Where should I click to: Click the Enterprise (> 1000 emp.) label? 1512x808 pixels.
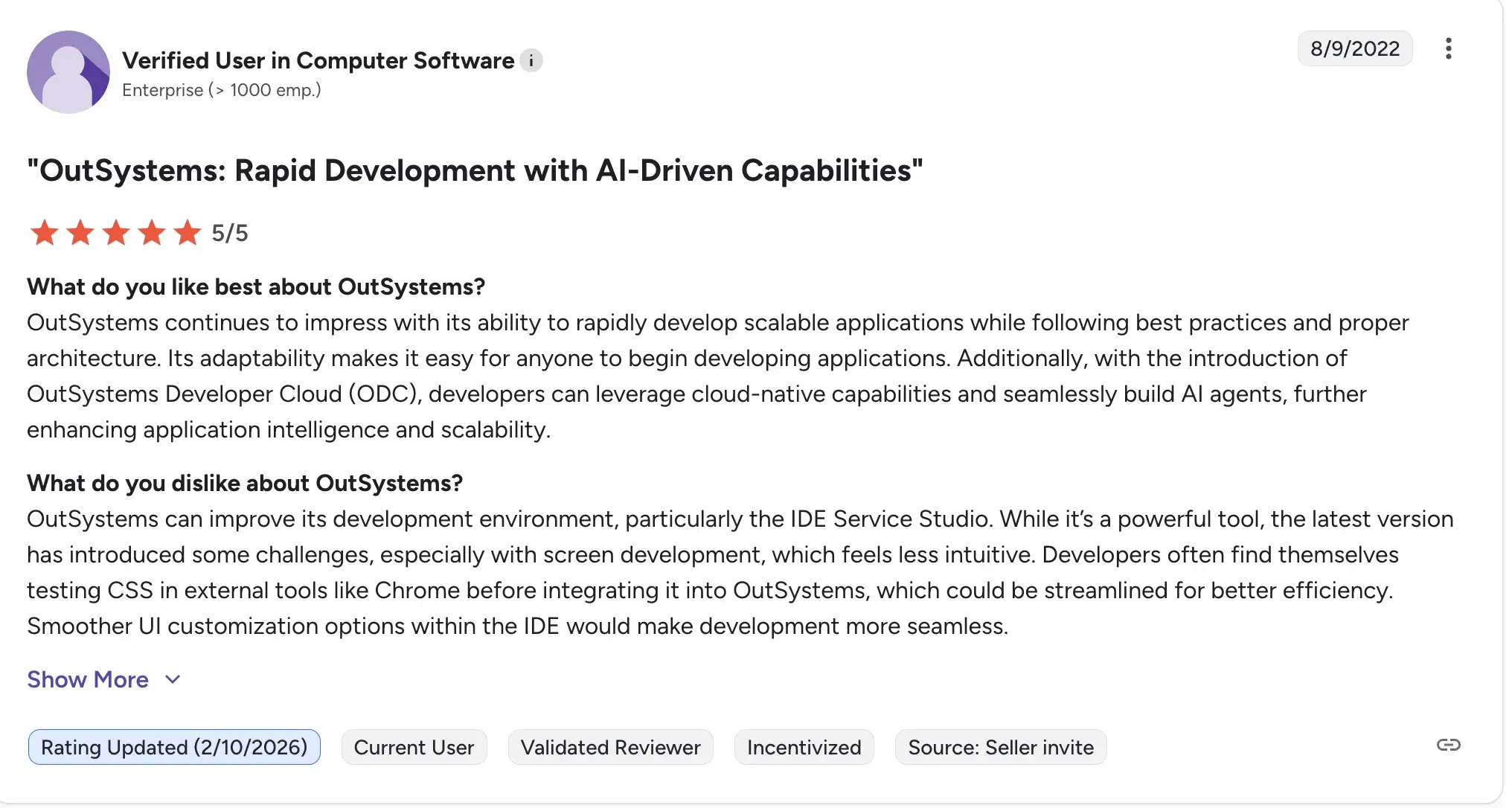tap(221, 90)
